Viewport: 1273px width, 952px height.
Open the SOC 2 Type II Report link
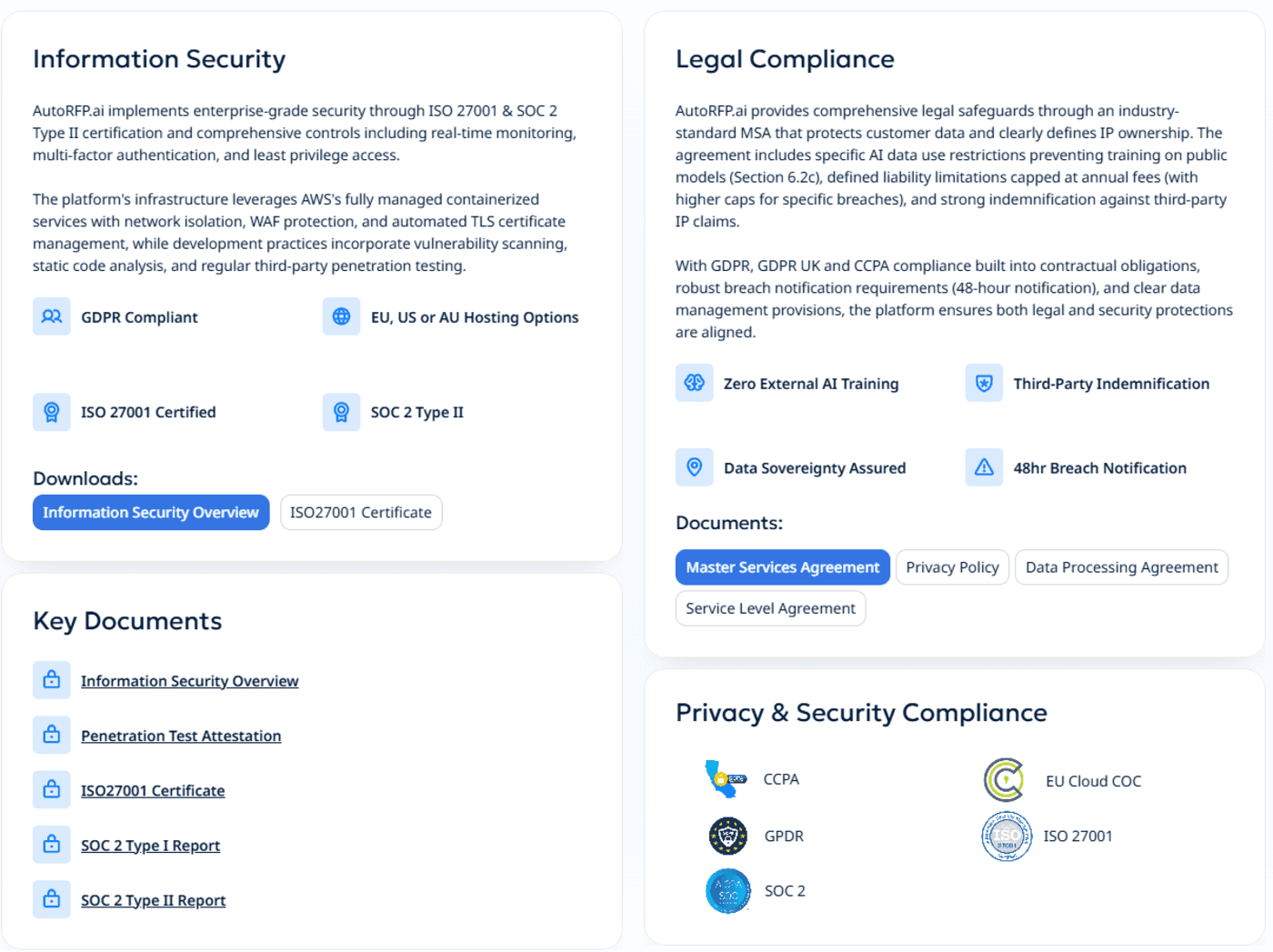tap(153, 899)
